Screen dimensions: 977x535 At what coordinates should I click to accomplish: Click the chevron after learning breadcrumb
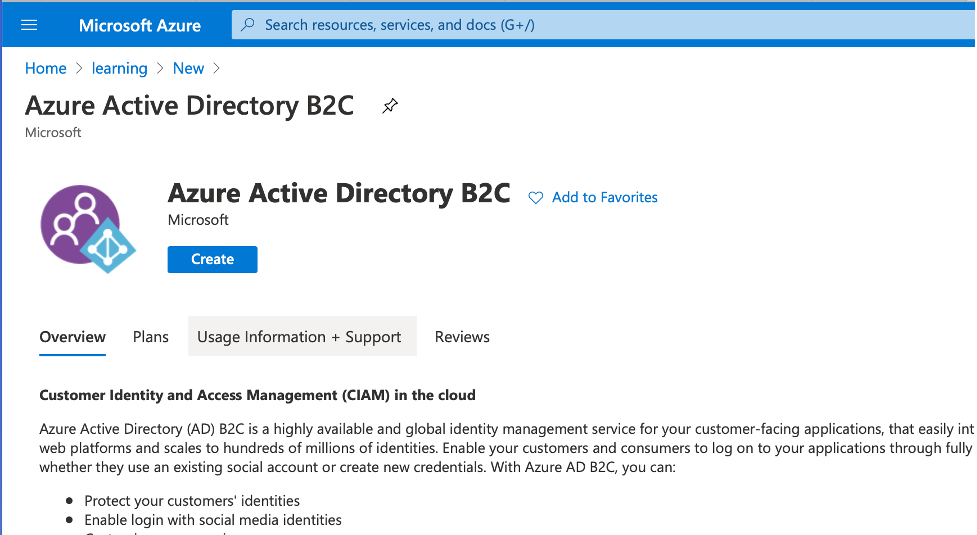pos(160,69)
